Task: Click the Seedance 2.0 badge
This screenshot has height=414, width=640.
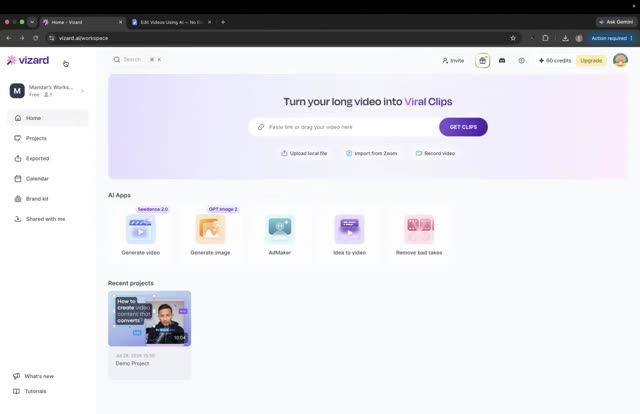Action: [153, 209]
